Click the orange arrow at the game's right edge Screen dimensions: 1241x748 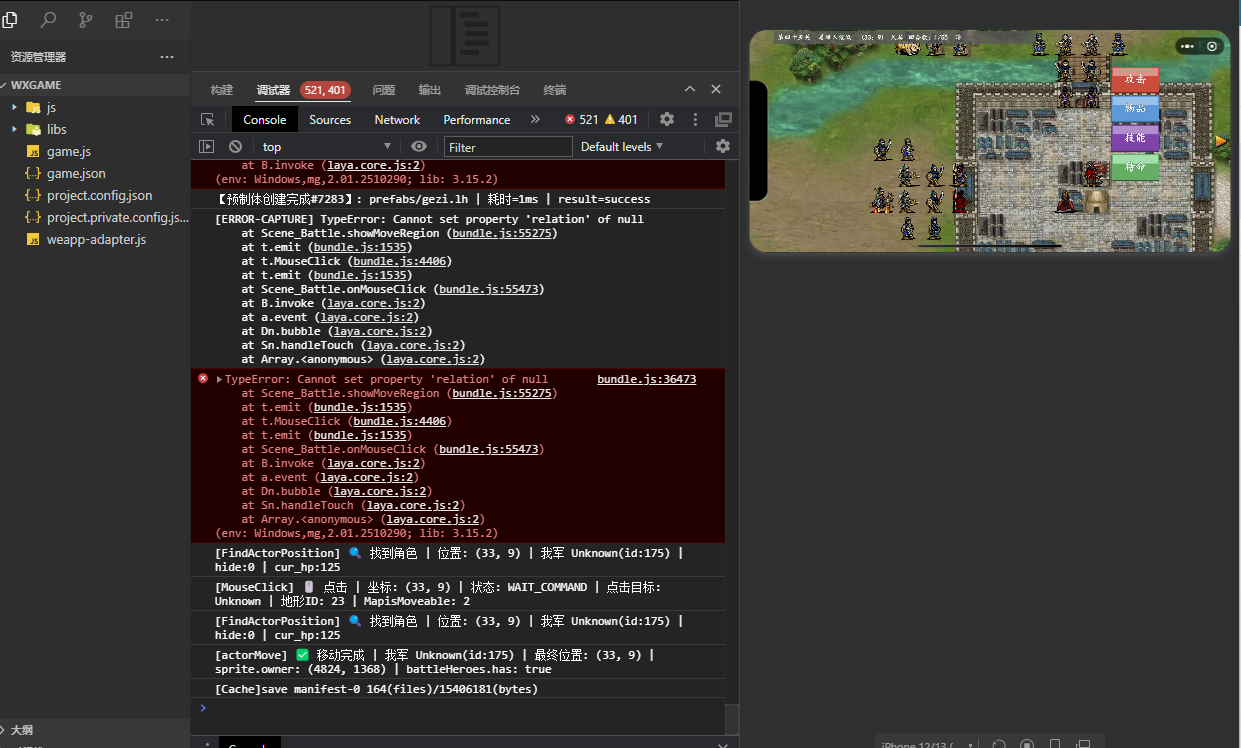[1221, 141]
